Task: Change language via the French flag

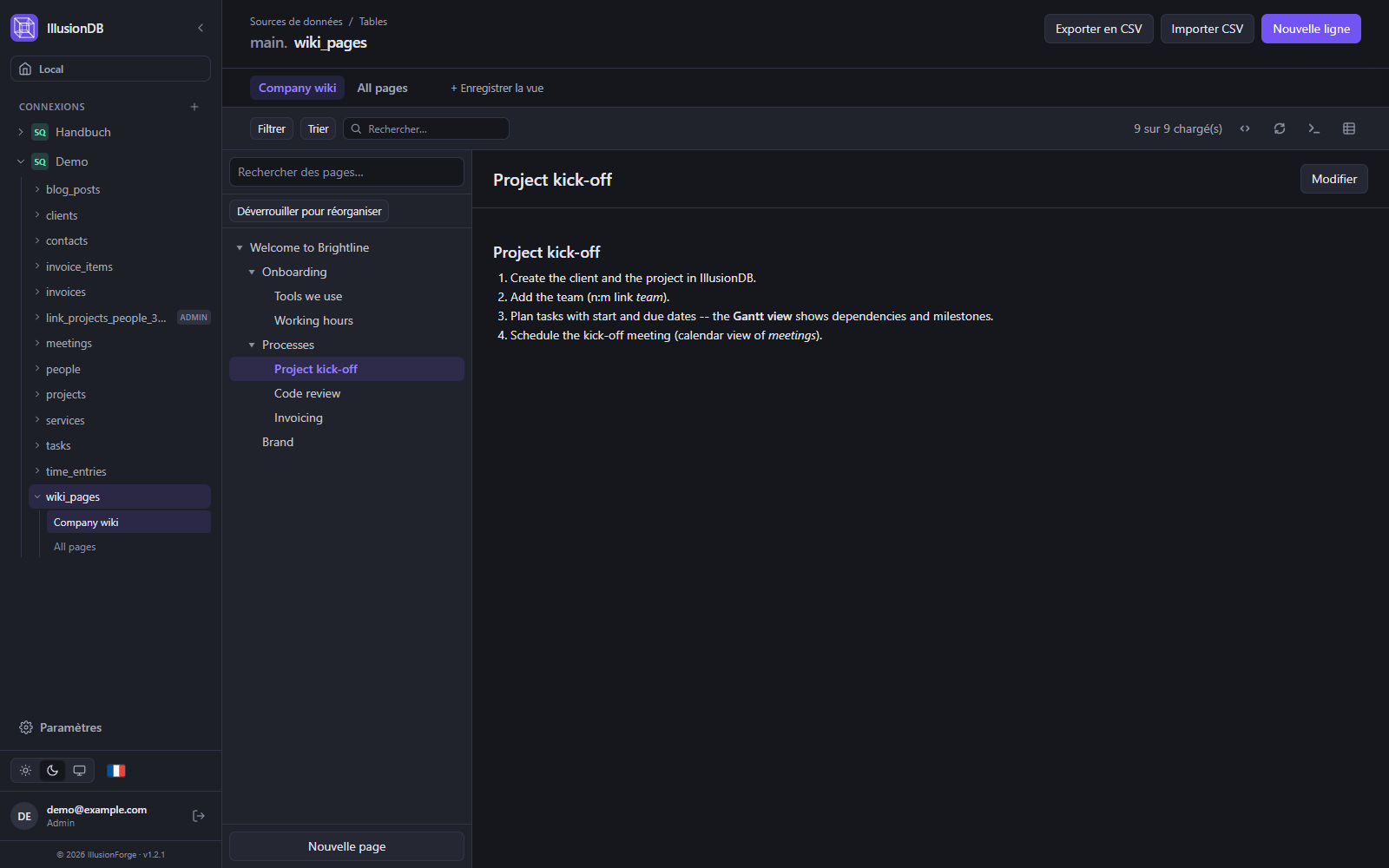Action: pos(116,771)
